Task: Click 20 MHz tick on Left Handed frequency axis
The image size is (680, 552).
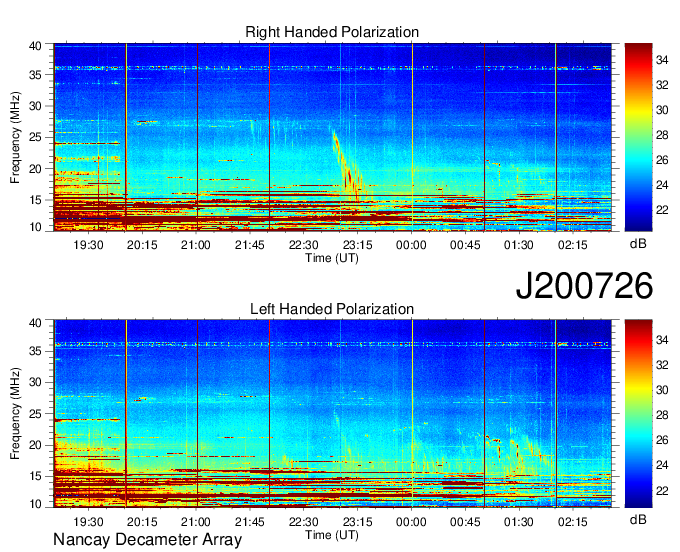Action: (35, 445)
